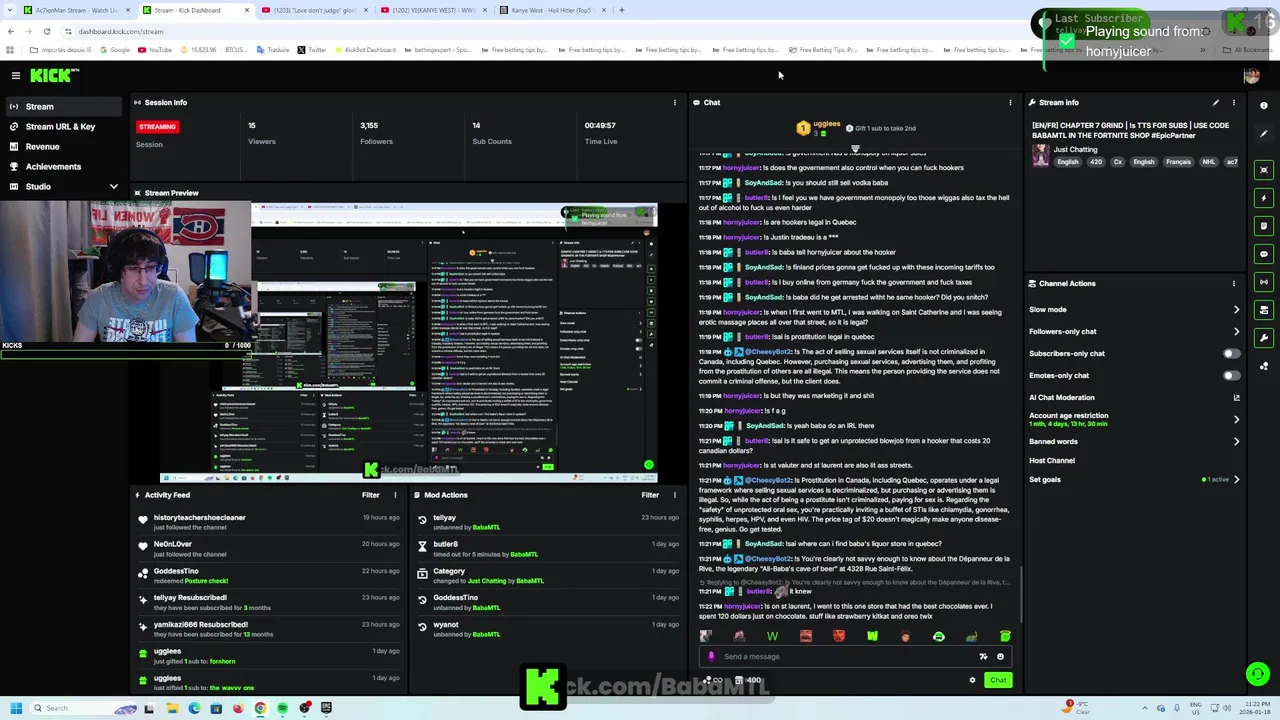The width and height of the screenshot is (1280, 720).
Task: Toggle Subscribers-only chat switch
Action: point(1231,353)
